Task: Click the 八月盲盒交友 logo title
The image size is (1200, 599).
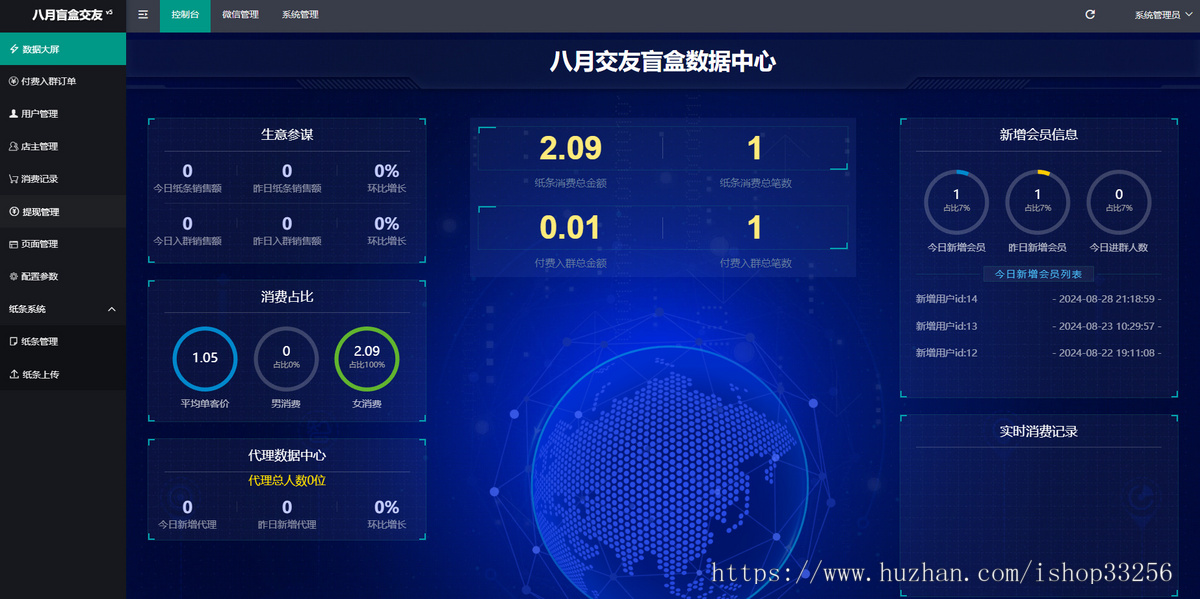Action: tap(70, 15)
